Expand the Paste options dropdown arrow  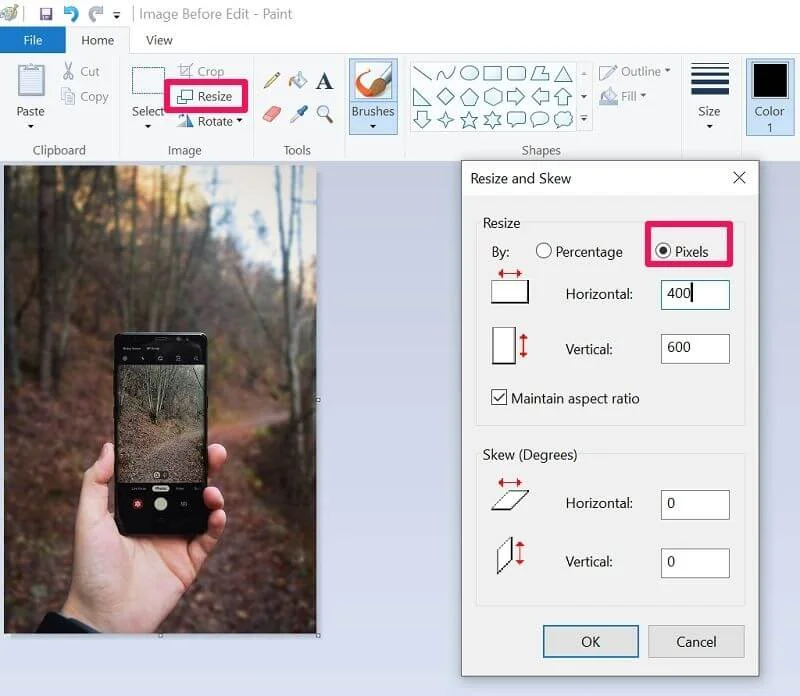pyautogui.click(x=31, y=126)
